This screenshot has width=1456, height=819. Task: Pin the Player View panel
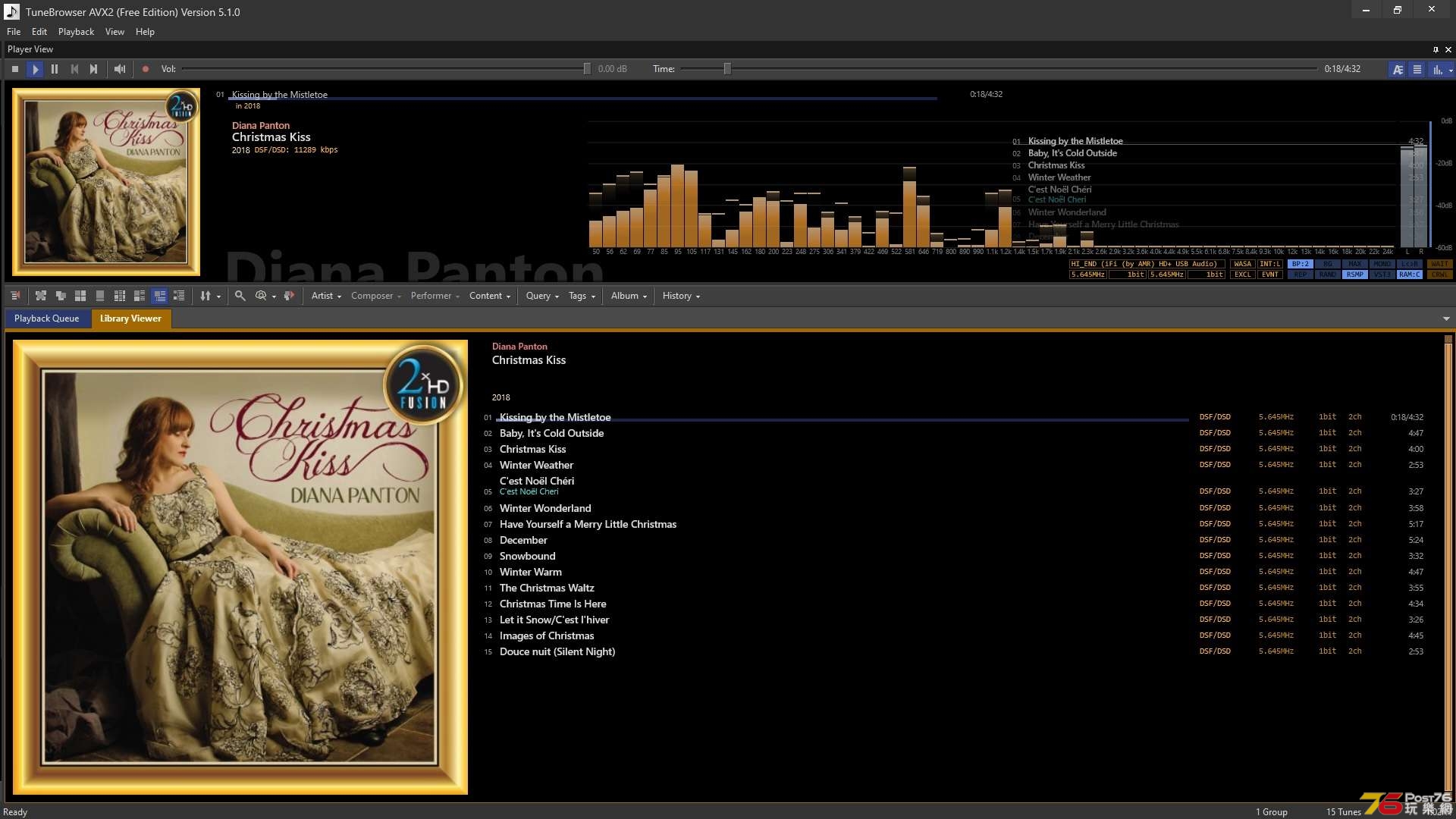pos(1436,49)
